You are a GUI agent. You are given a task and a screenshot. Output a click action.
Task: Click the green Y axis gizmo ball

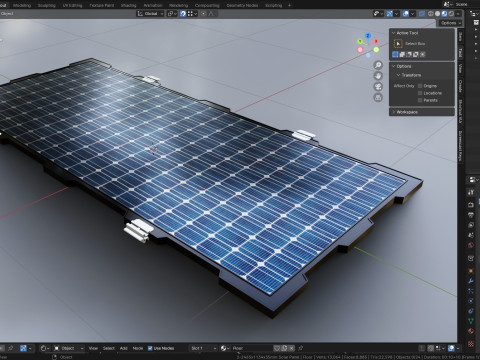point(360,41)
